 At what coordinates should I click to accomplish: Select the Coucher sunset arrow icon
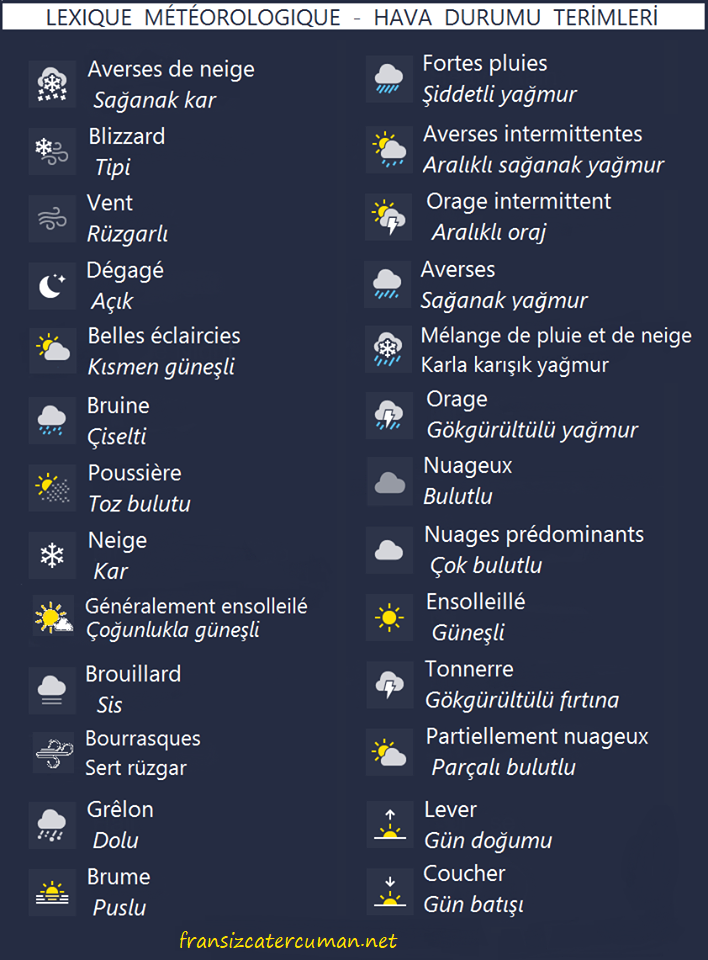[x=390, y=891]
